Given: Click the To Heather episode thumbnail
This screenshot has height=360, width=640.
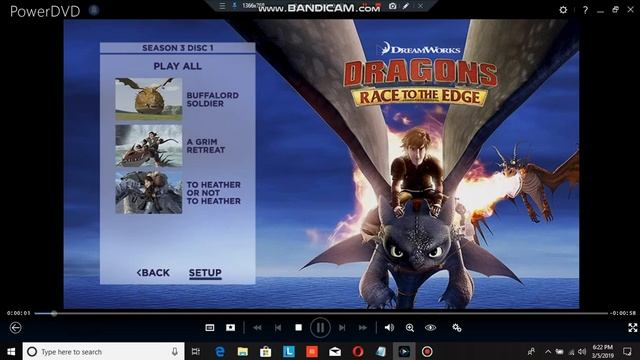Looking at the screenshot, I should coord(149,193).
